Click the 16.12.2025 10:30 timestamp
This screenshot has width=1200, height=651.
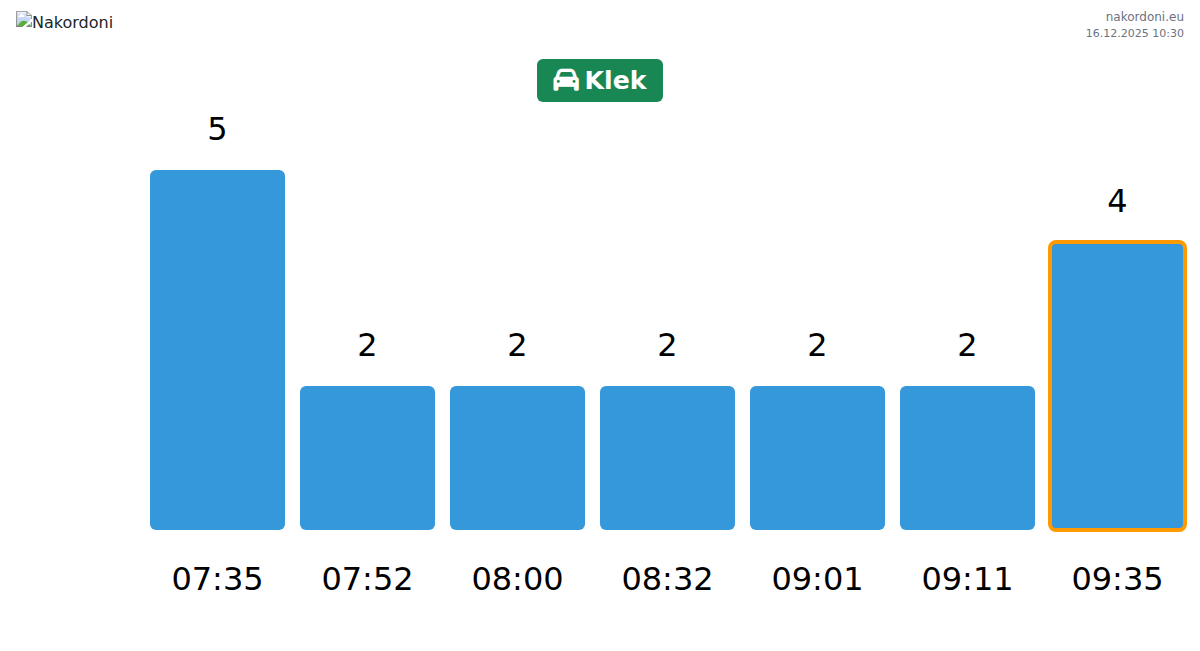1134,33
